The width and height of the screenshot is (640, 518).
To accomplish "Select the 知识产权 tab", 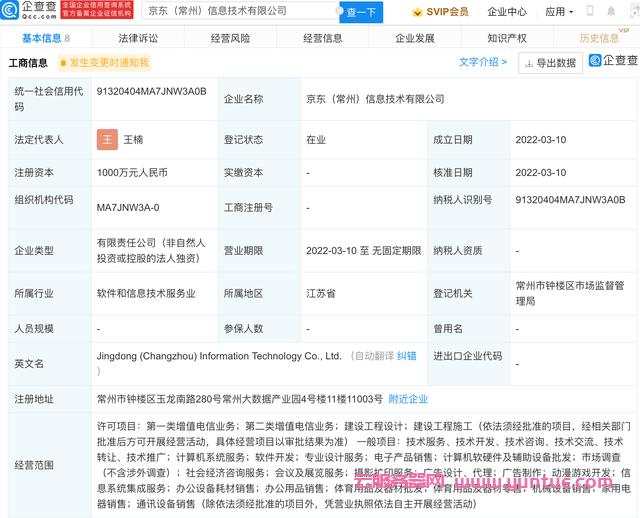I will 507,38.
